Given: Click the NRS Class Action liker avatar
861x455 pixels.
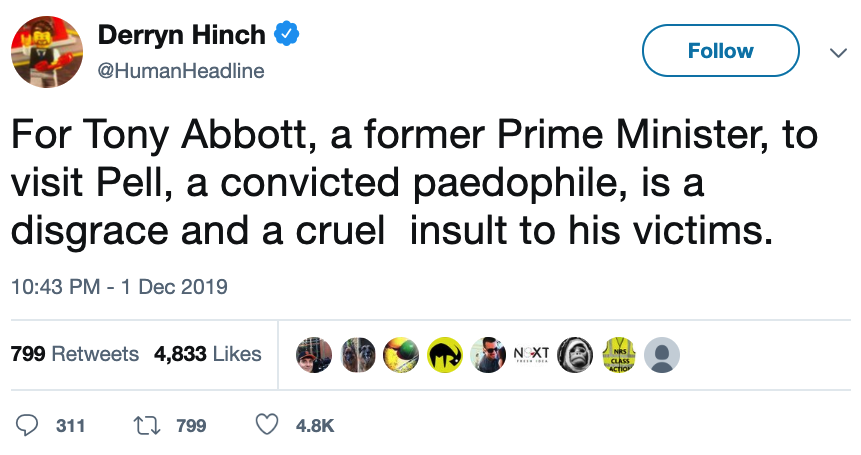Looking at the screenshot, I should pyautogui.click(x=618, y=354).
